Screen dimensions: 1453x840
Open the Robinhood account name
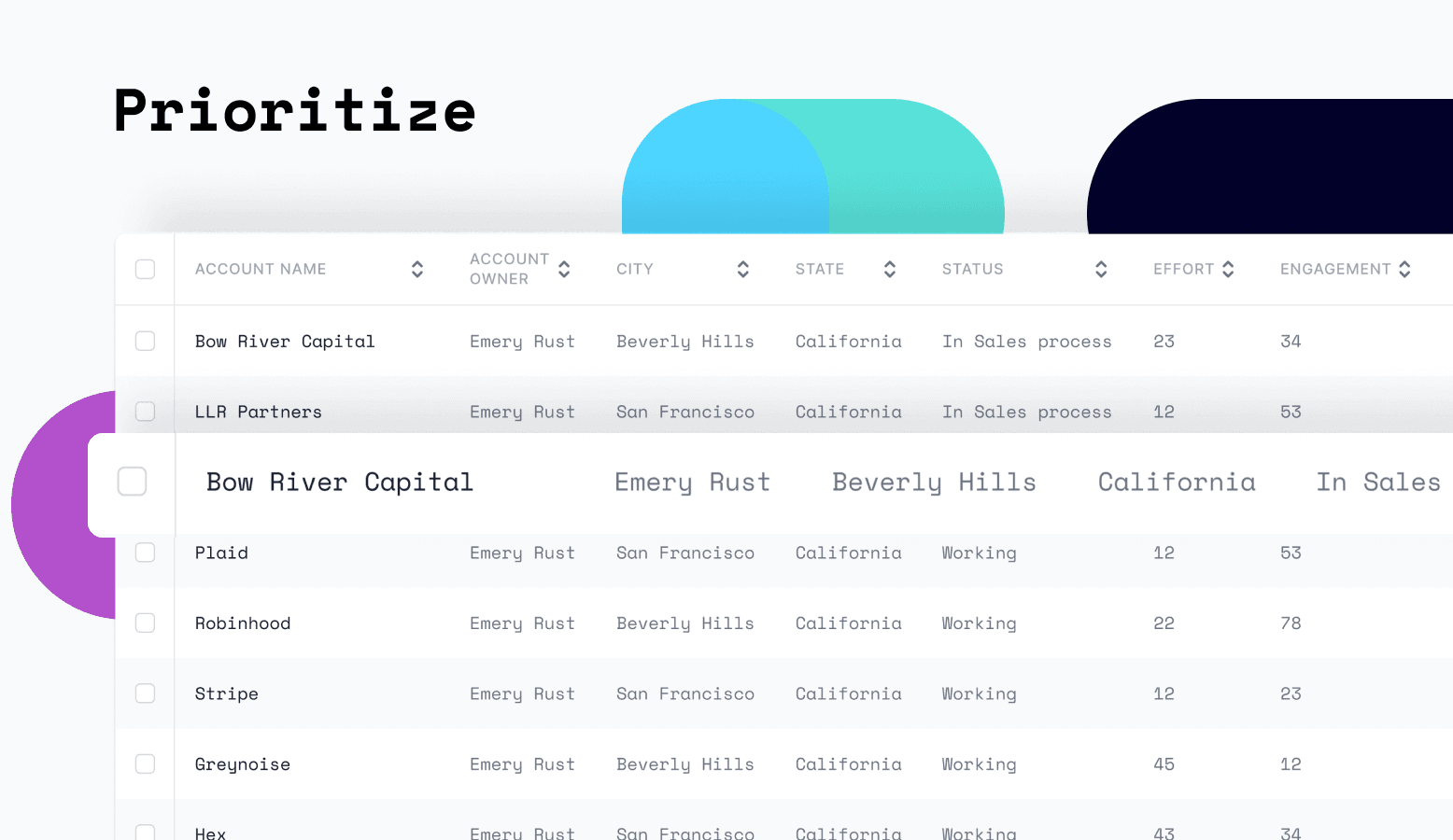[x=243, y=623]
